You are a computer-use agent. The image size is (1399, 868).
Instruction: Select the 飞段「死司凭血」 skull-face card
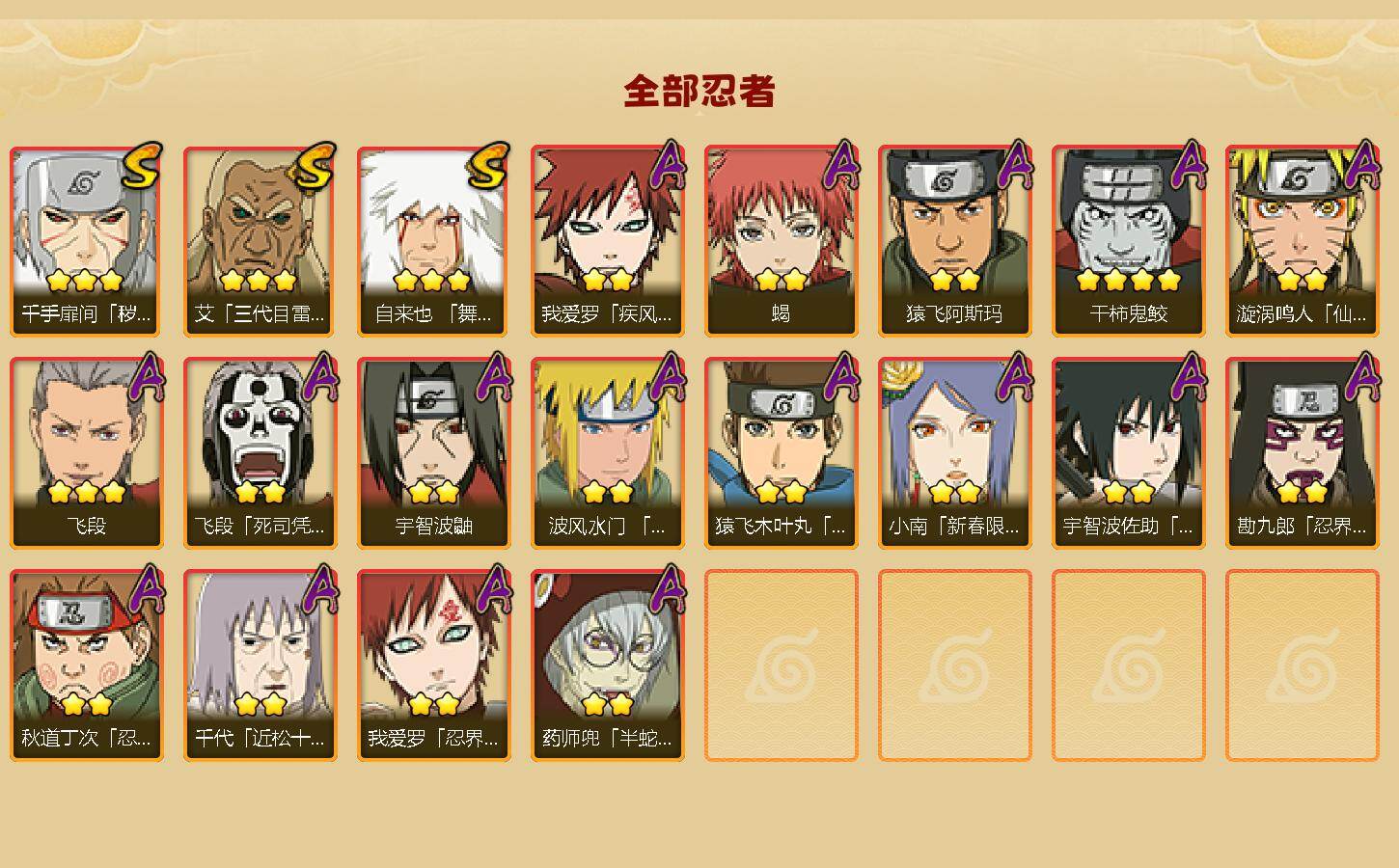[x=261, y=453]
